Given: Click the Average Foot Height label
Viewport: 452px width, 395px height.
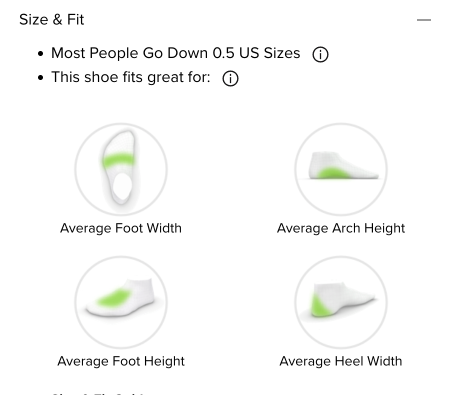Looking at the screenshot, I should [x=121, y=361].
